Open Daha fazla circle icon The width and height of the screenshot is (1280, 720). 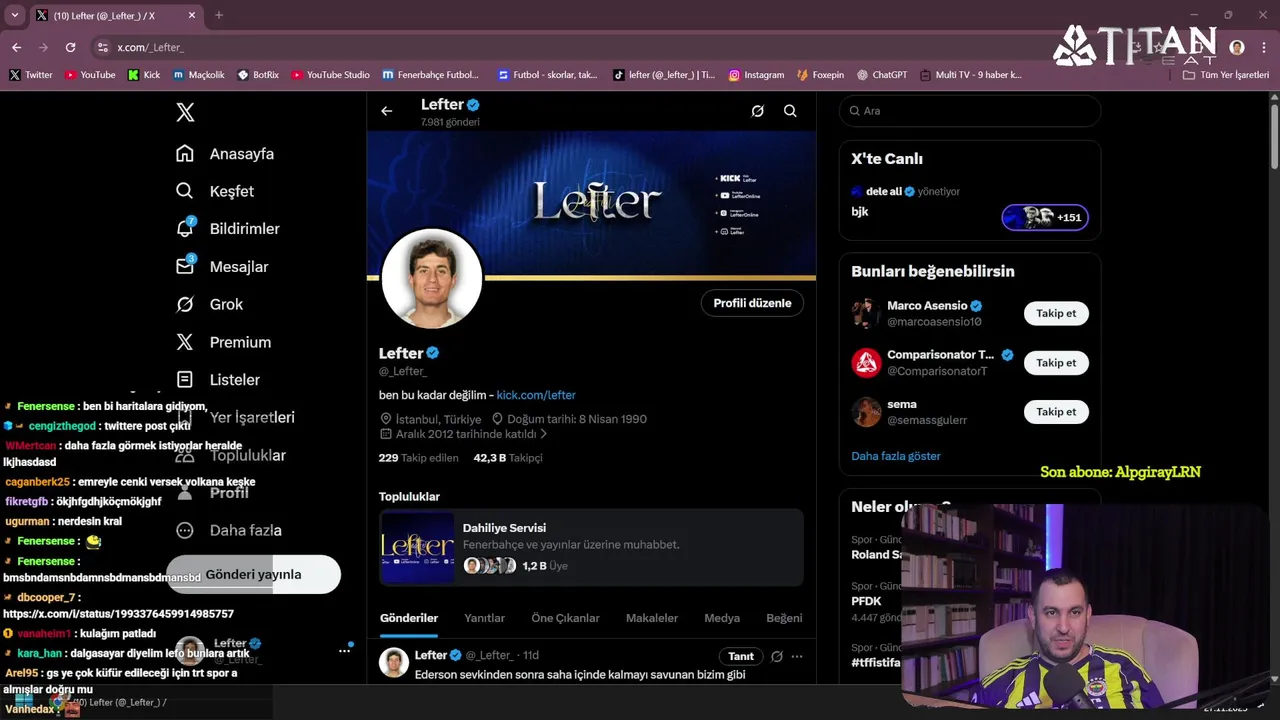pyautogui.click(x=185, y=530)
